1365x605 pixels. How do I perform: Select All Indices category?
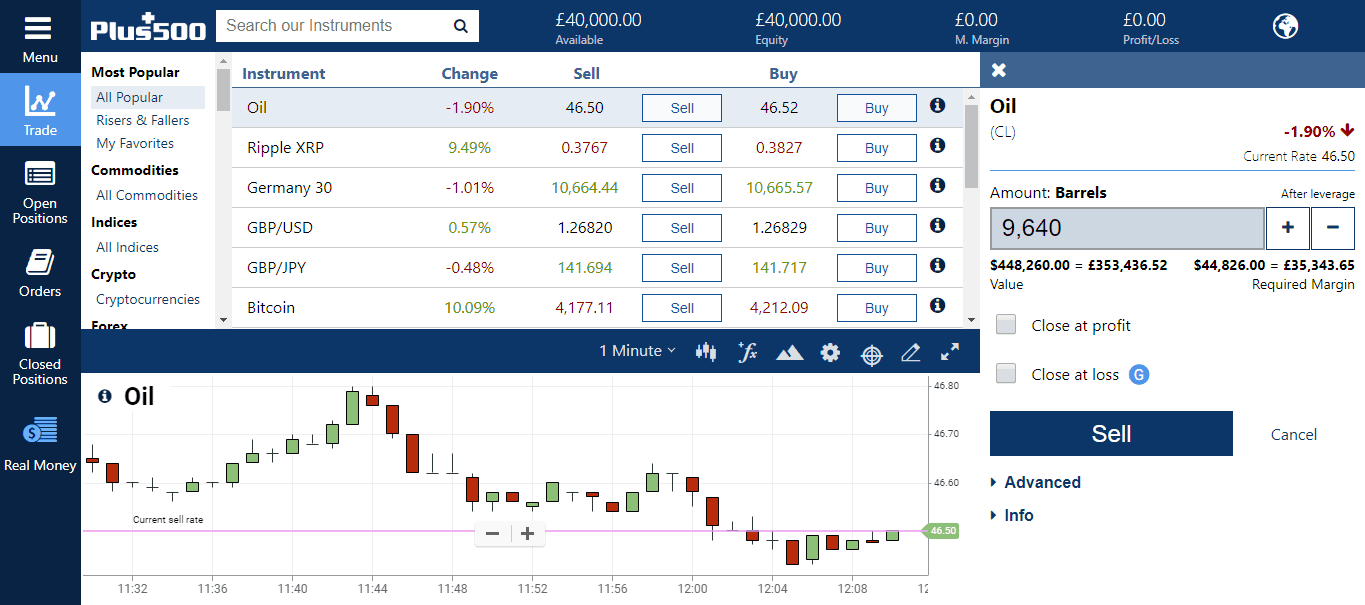tap(127, 247)
